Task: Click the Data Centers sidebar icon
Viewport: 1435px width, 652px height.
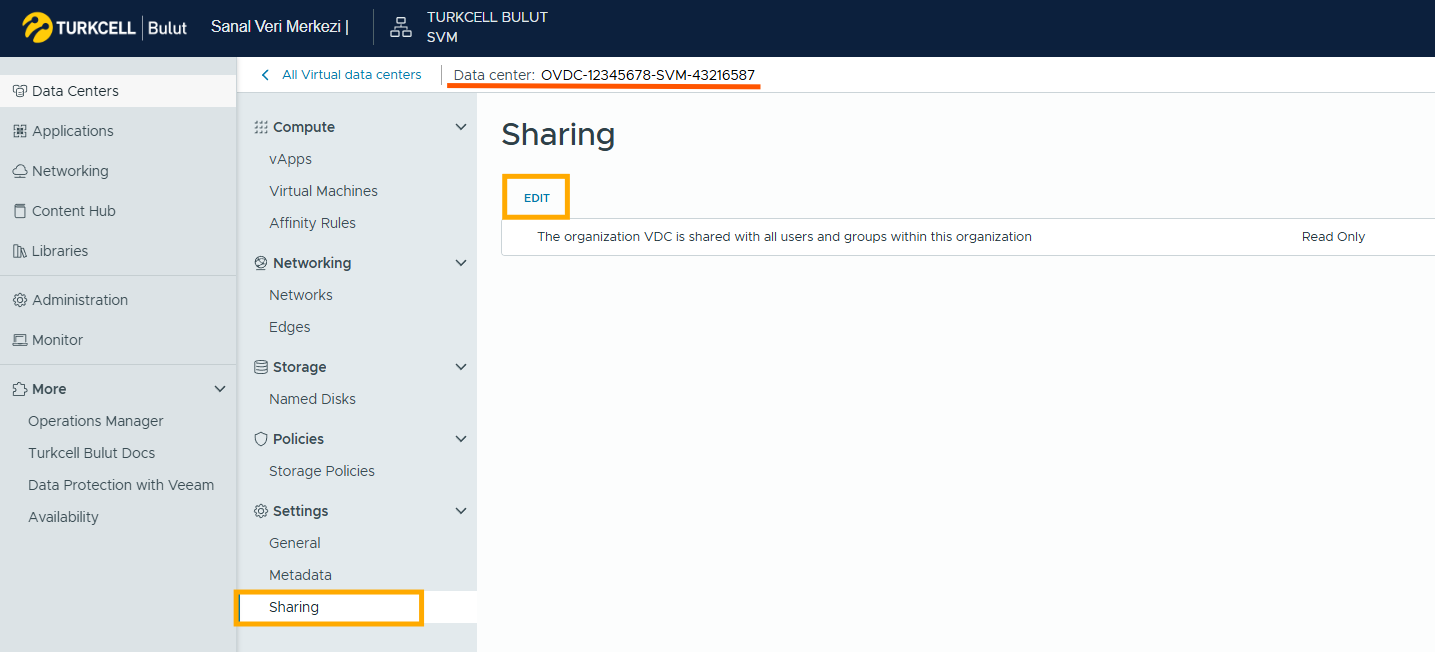Action: pyautogui.click(x=19, y=91)
